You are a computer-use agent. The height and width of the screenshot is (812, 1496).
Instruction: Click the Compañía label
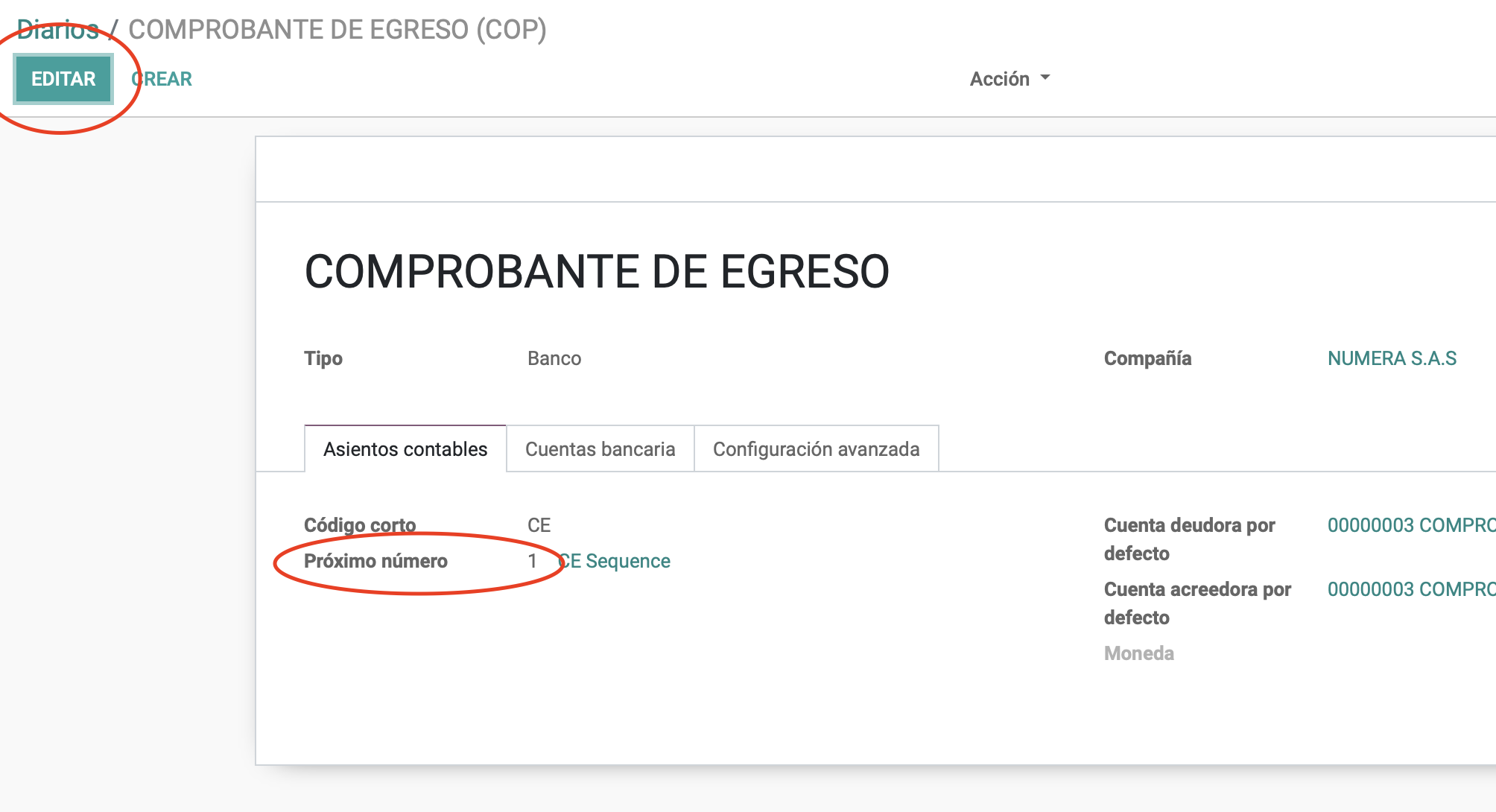click(x=1147, y=358)
